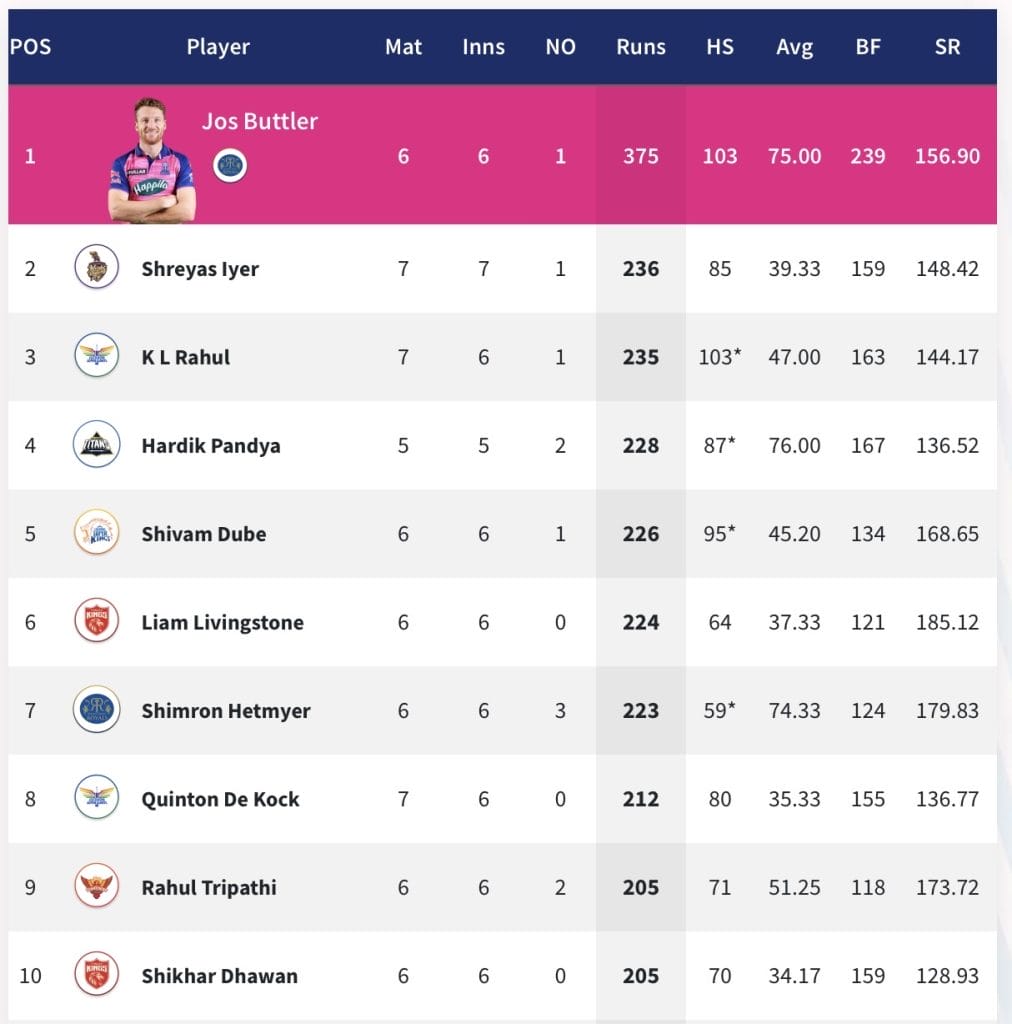Click K L Rahul's Lucknow team logo
The width and height of the screenshot is (1012, 1024).
[96, 356]
